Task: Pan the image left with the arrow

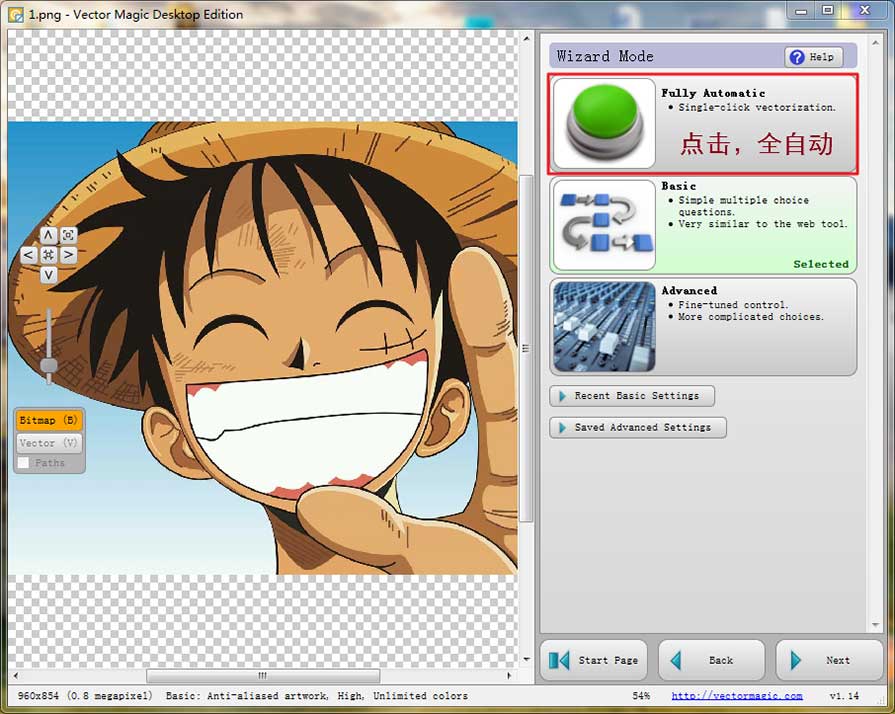Action: (x=28, y=255)
